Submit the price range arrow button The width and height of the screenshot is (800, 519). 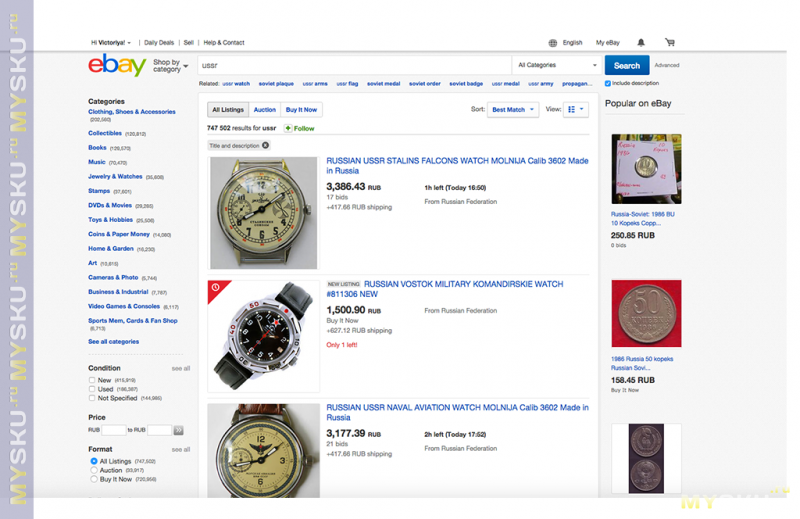click(178, 430)
